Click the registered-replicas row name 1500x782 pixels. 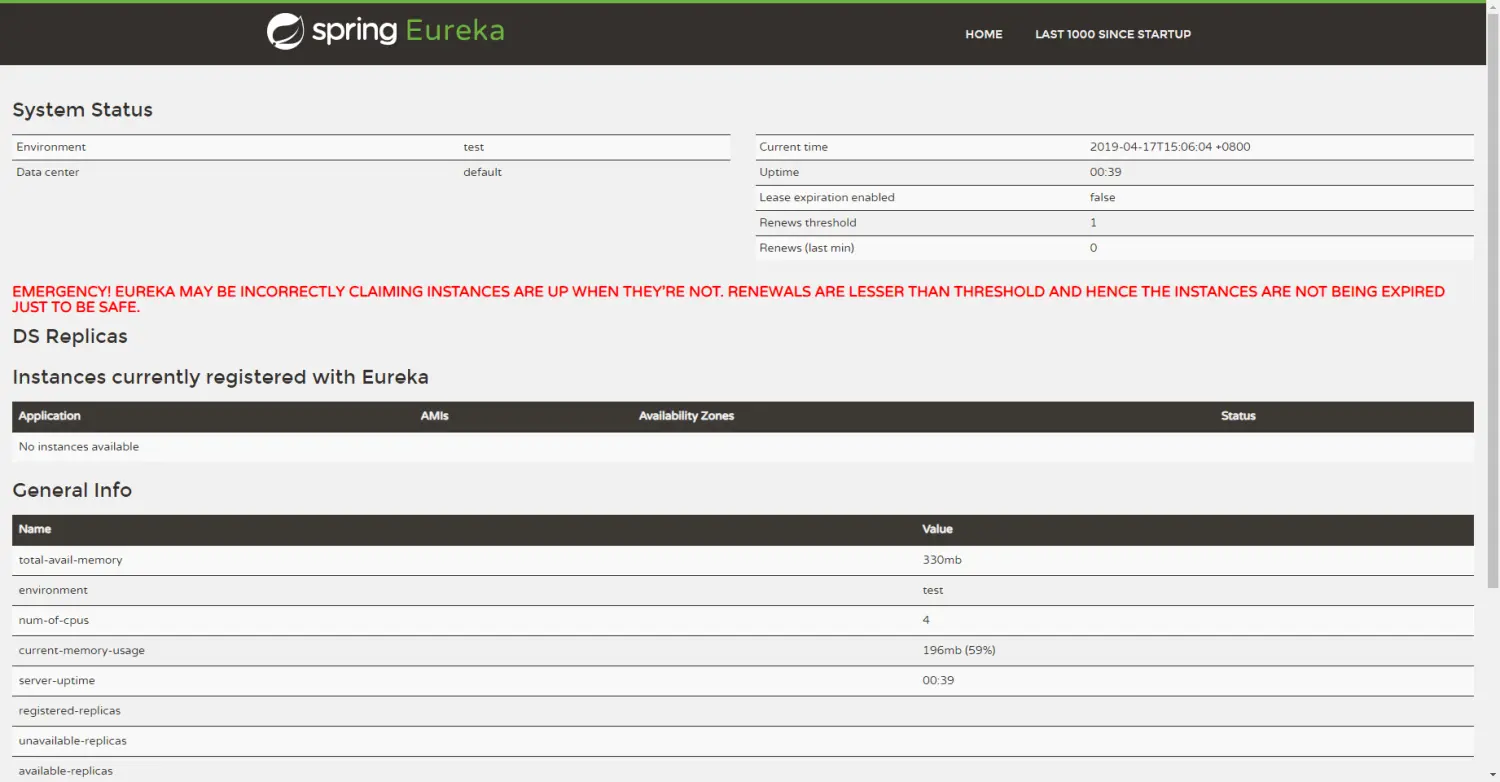70,710
